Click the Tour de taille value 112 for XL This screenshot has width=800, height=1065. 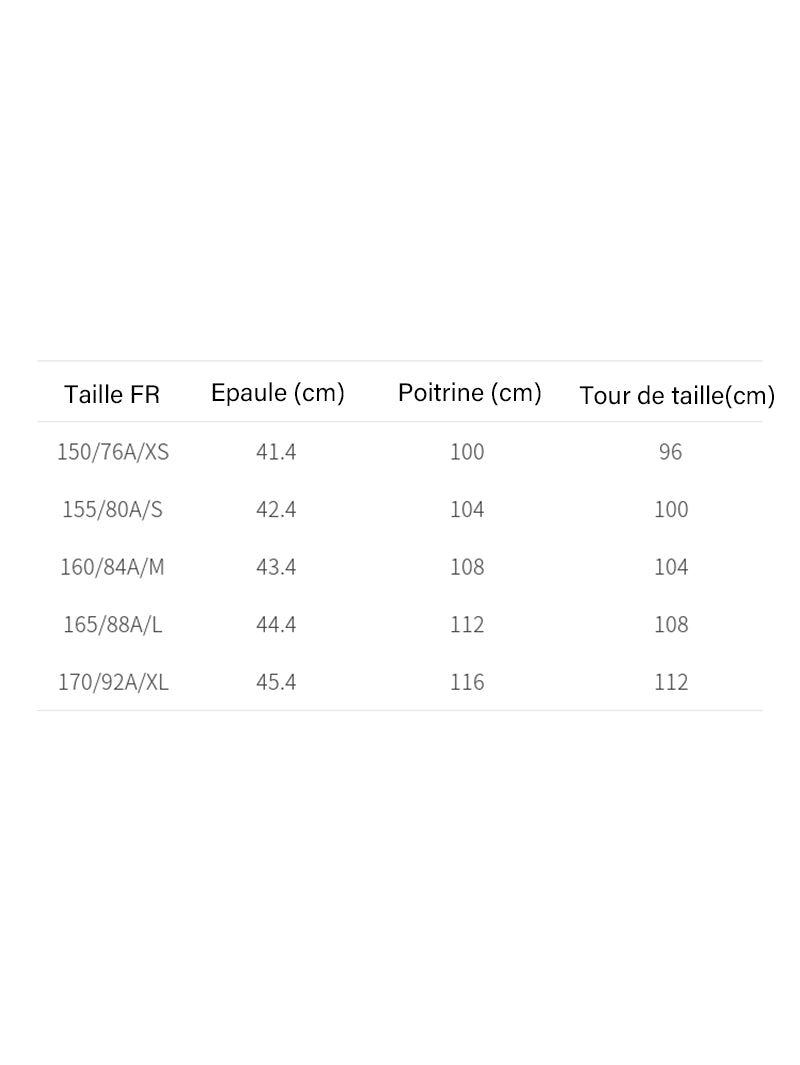671,682
